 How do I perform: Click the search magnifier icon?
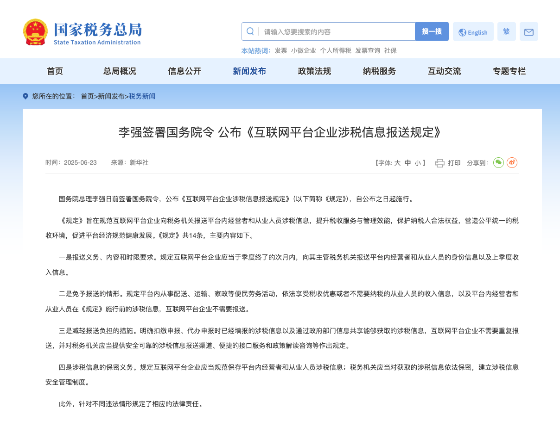pos(250,31)
